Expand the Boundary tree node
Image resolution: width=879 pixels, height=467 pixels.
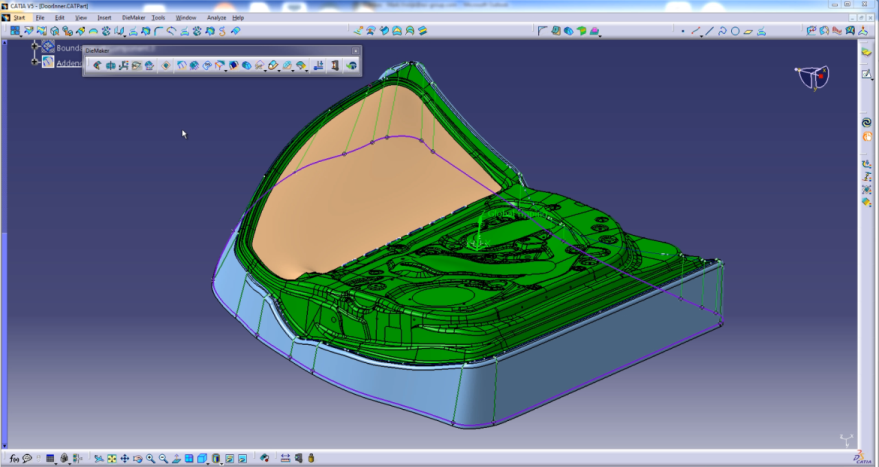tap(35, 47)
